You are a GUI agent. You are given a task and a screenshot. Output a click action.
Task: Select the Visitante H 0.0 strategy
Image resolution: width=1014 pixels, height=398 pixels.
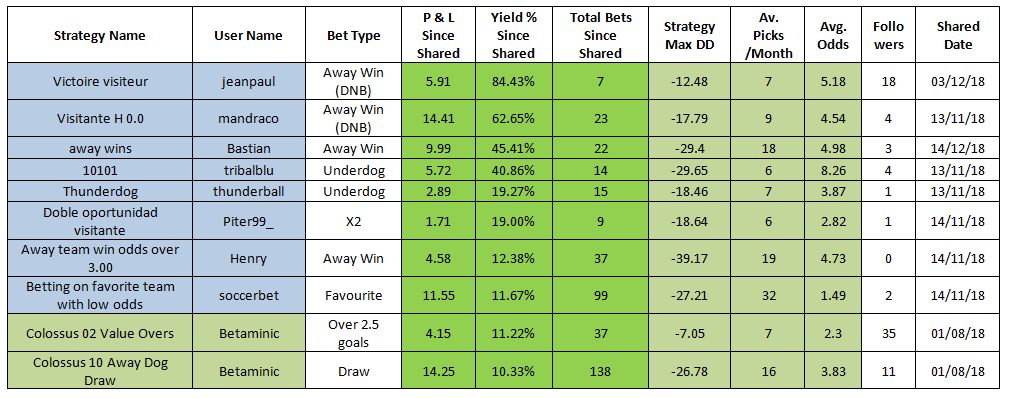[x=100, y=118]
